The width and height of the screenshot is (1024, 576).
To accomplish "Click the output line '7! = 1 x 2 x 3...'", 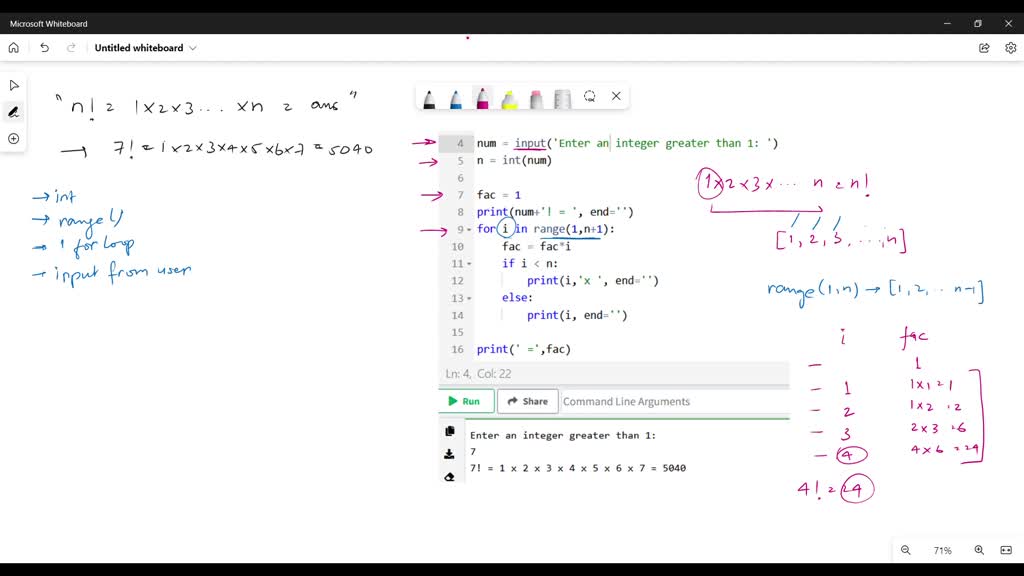I will click(x=578, y=468).
